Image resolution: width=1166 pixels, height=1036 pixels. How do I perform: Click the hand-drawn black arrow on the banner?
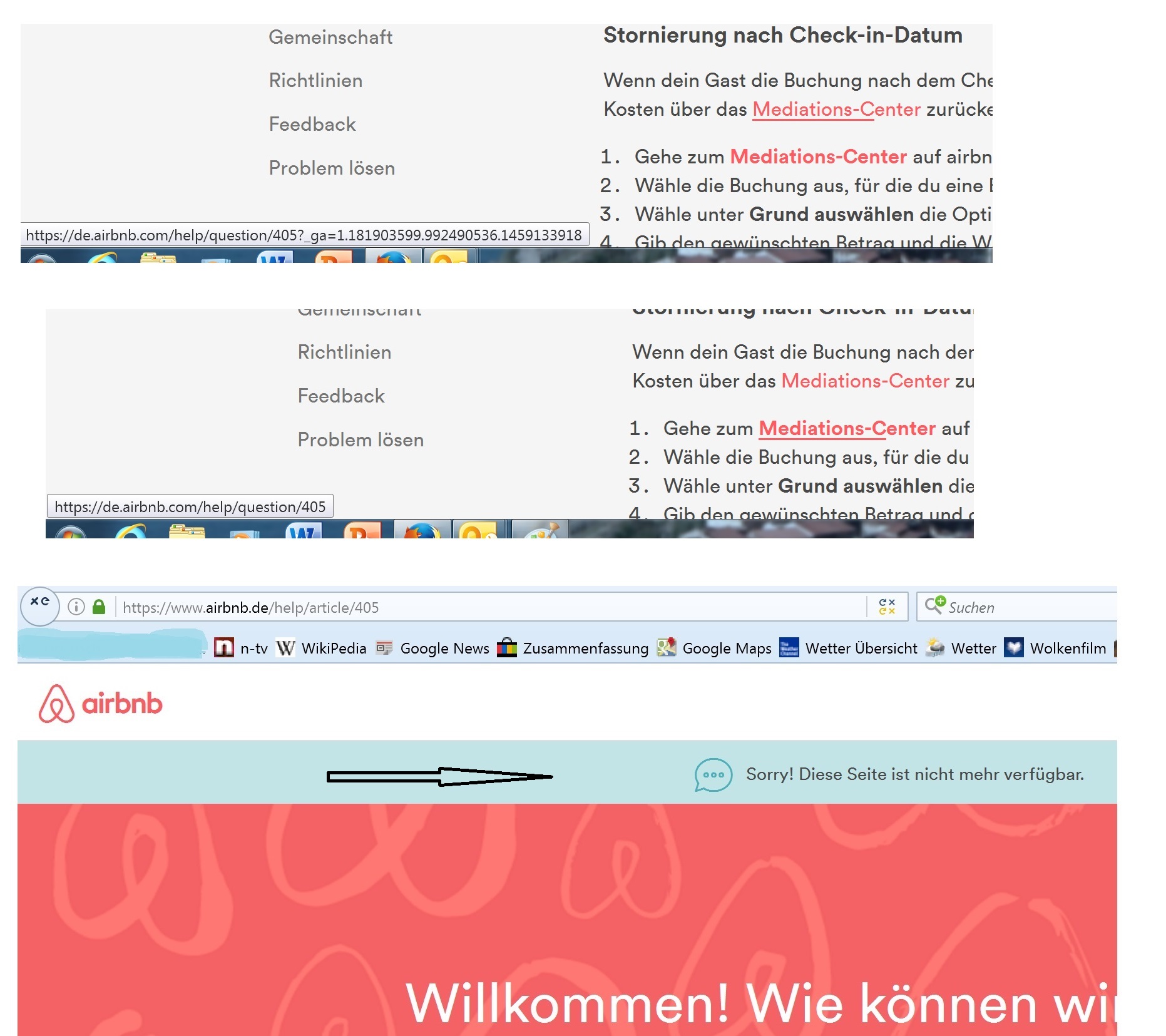click(x=439, y=777)
